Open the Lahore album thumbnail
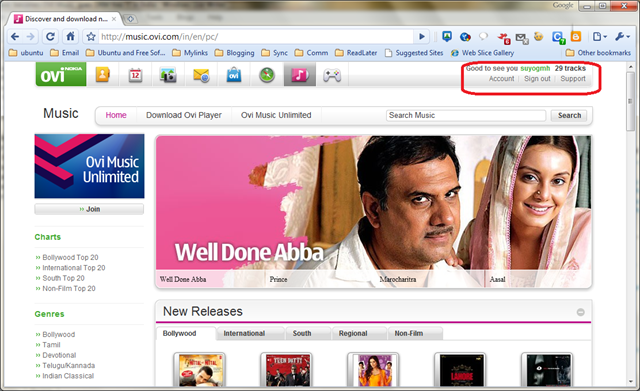640x391 pixels. click(460, 370)
